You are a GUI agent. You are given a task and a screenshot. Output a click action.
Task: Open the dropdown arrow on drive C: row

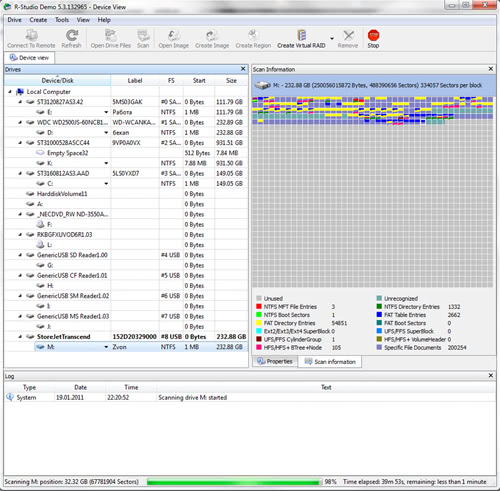(106, 184)
